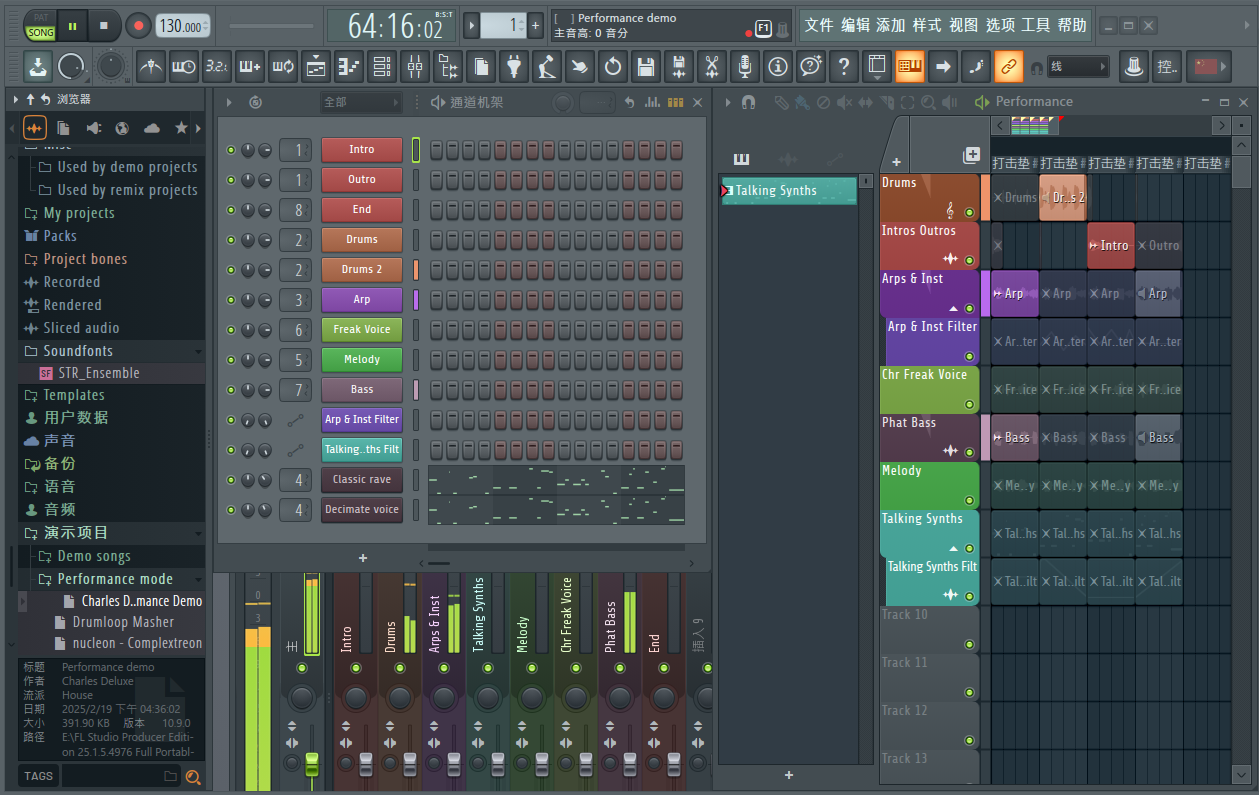
Task: Expand the Templates folder in browser
Action: click(73, 395)
